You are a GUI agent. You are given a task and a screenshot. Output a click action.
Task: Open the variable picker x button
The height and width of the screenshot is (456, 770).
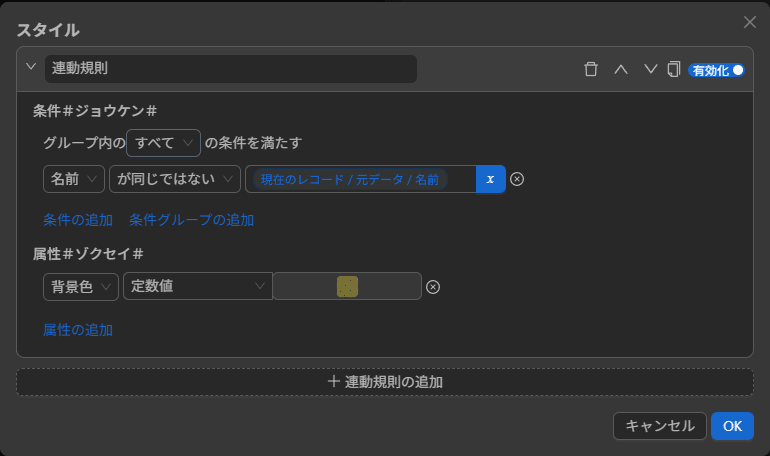click(x=491, y=179)
